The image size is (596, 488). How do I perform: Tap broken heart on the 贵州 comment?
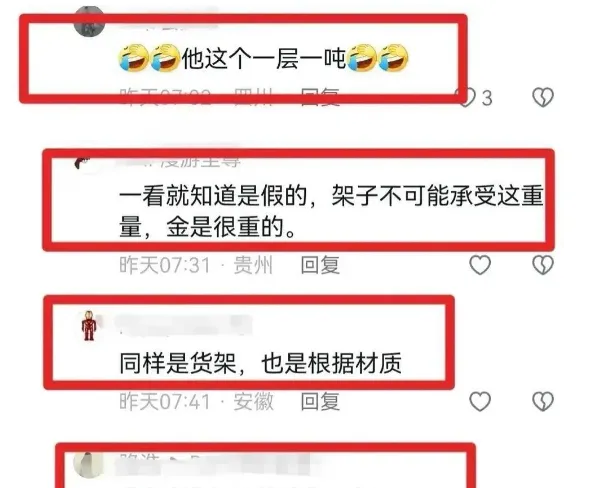point(543,265)
